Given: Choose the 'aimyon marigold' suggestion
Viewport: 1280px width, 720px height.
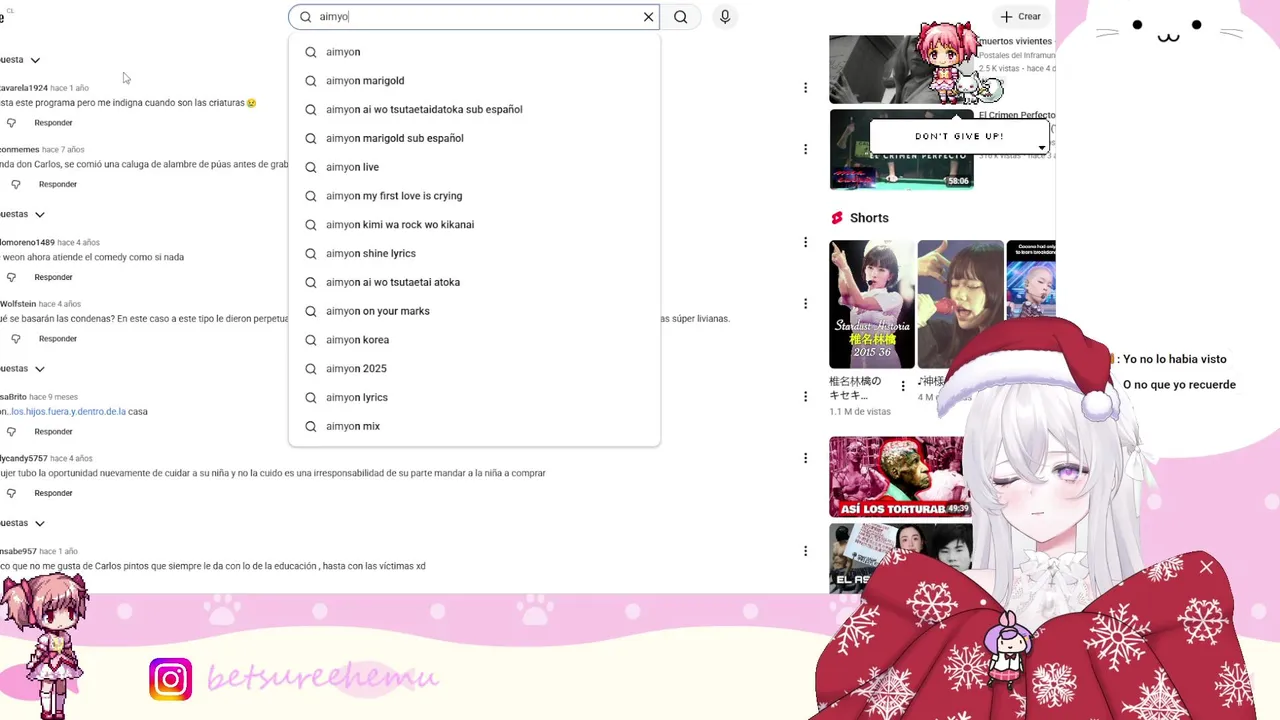Looking at the screenshot, I should [x=474, y=81].
